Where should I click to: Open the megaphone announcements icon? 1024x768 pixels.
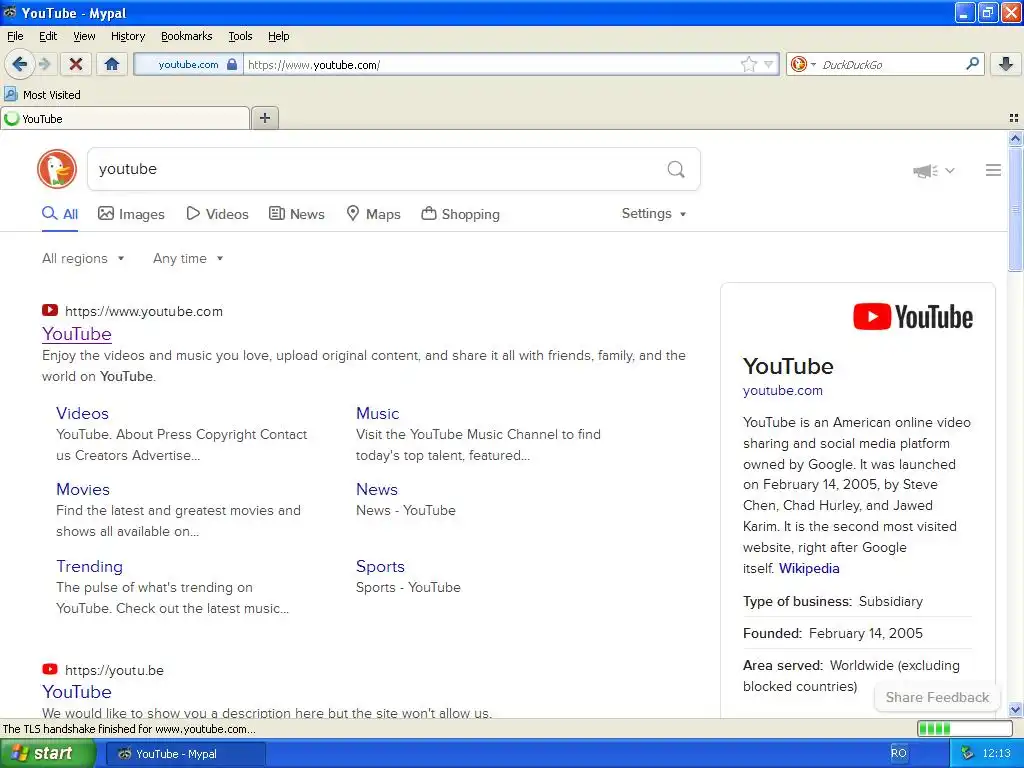[x=925, y=170]
